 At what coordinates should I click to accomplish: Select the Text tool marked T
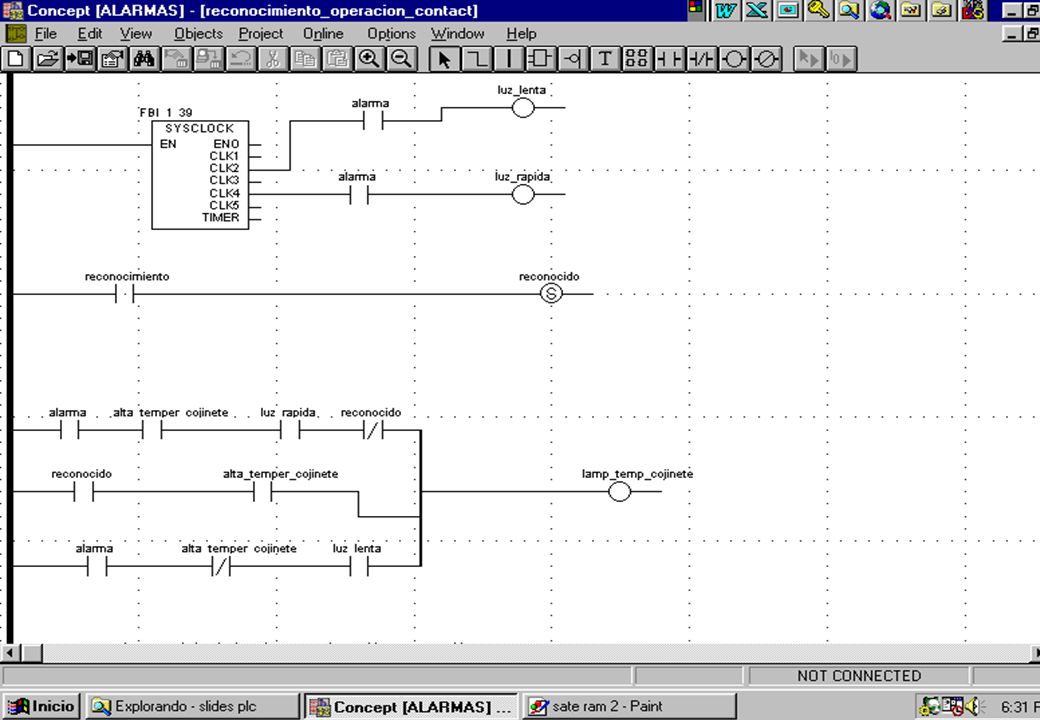coord(604,59)
